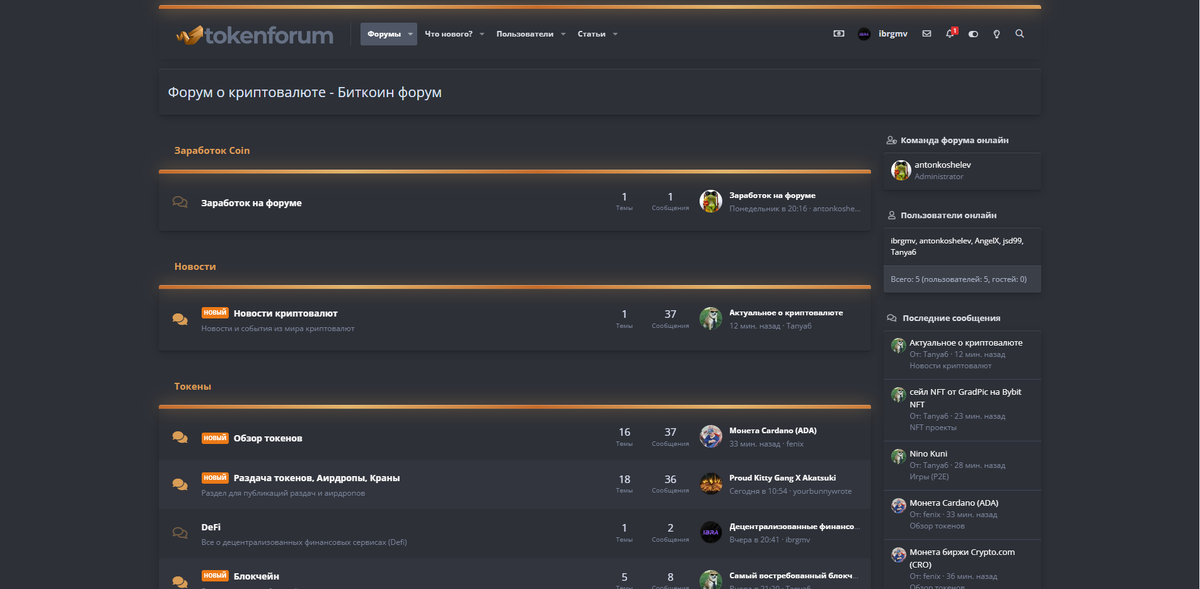Click avatar beside Nino Kuni sidebar post
The height and width of the screenshot is (589, 1200).
click(898, 456)
